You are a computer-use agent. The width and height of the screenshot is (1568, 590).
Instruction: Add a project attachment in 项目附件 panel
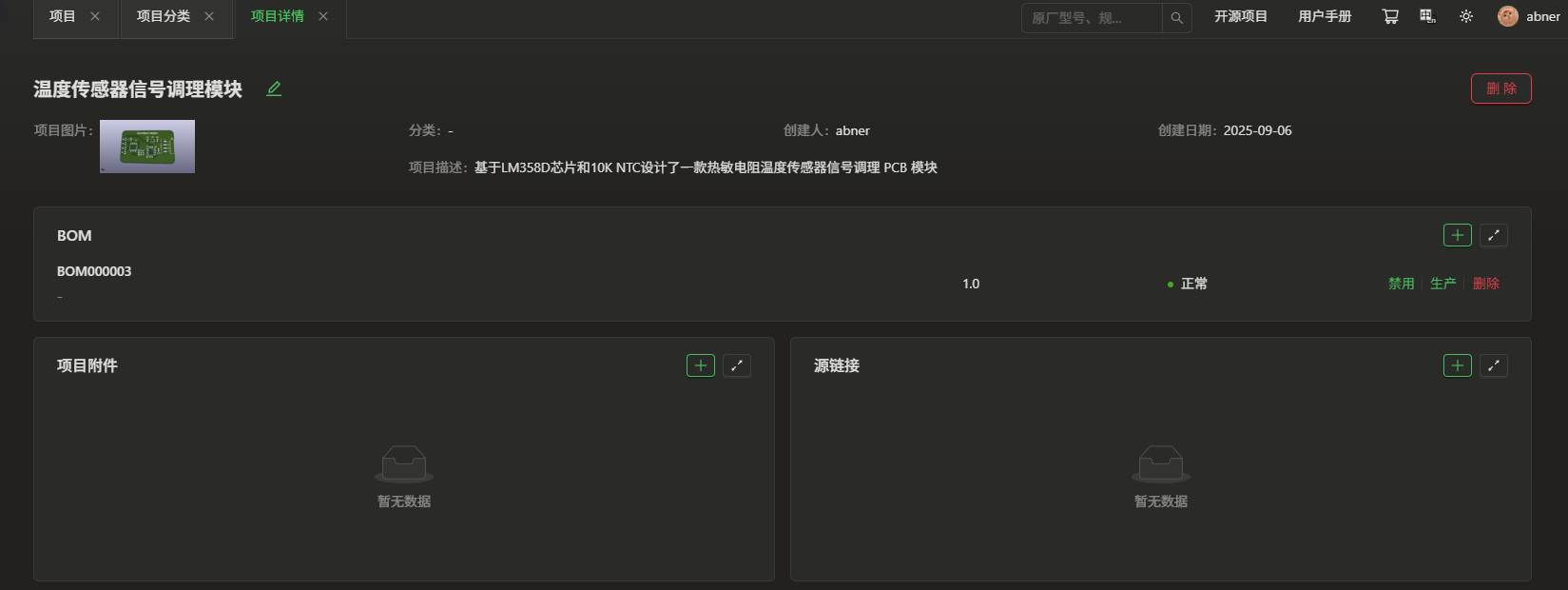(x=700, y=365)
